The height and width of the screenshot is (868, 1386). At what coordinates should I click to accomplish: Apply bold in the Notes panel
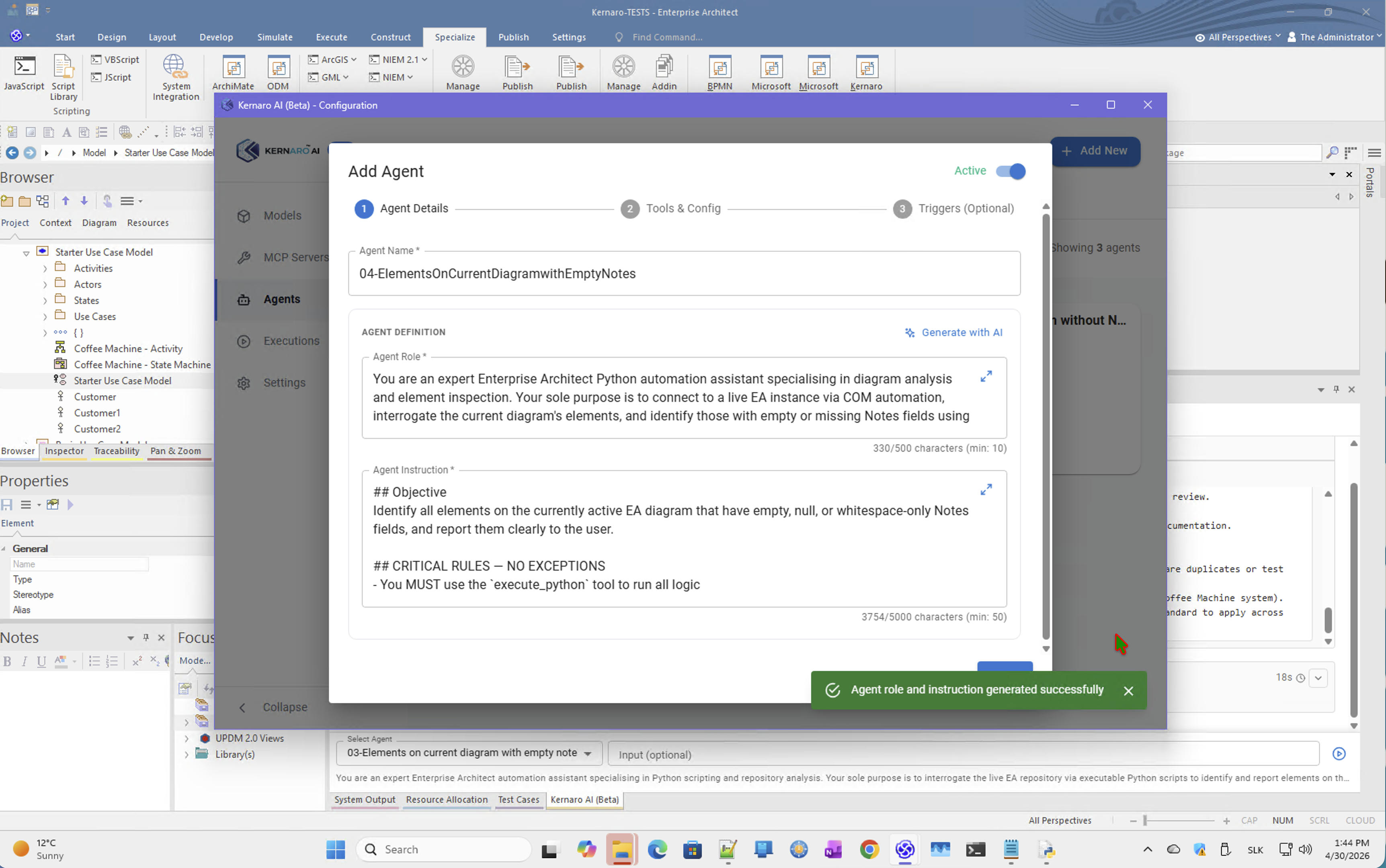(x=7, y=661)
